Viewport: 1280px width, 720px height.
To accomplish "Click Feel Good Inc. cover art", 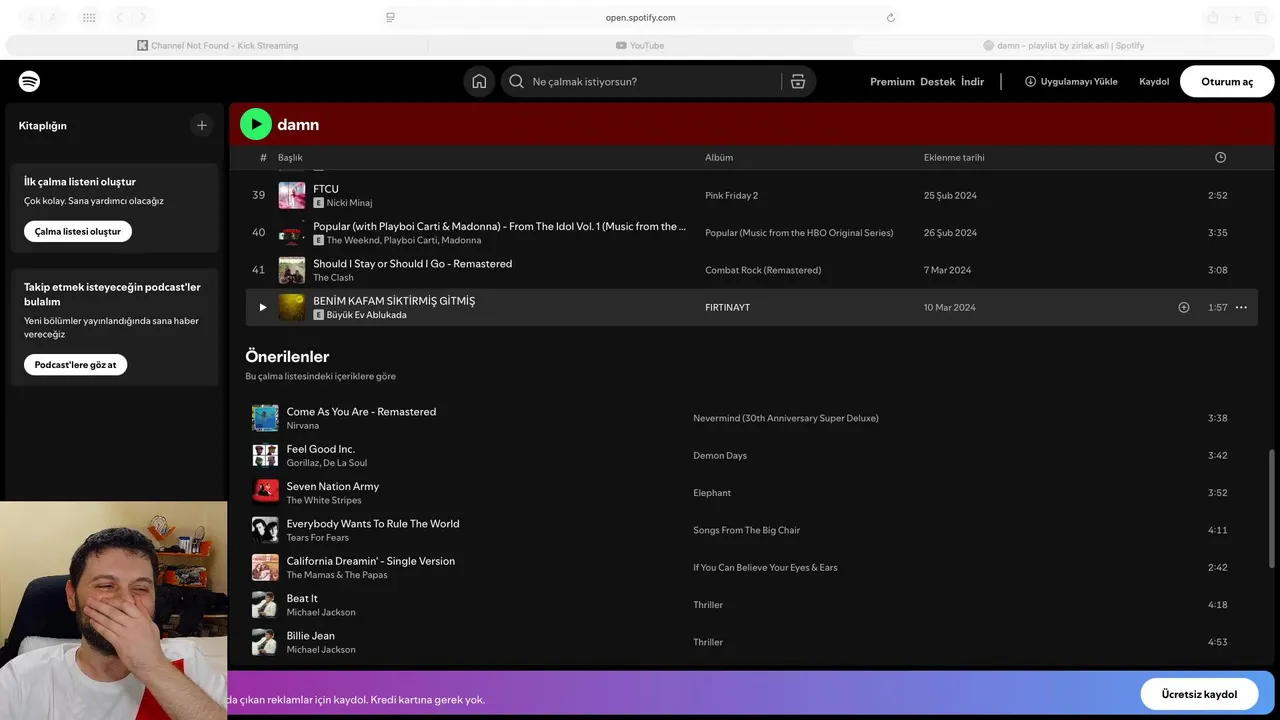I will [x=265, y=455].
